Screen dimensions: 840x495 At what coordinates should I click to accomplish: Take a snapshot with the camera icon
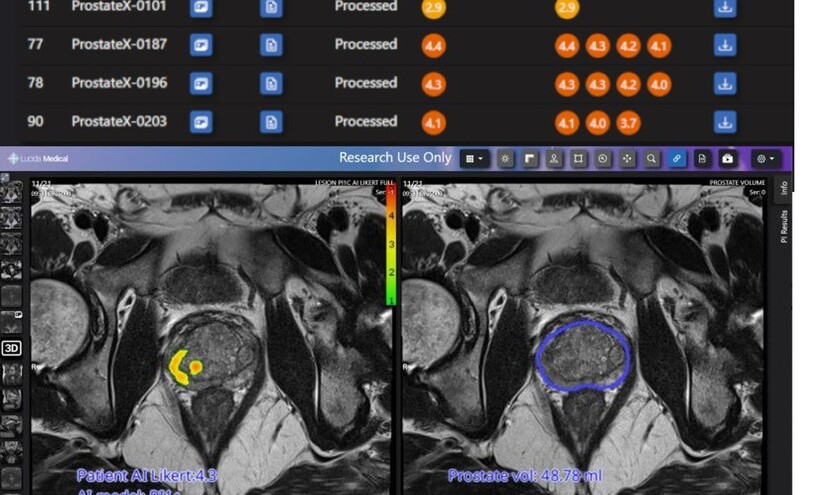727,159
